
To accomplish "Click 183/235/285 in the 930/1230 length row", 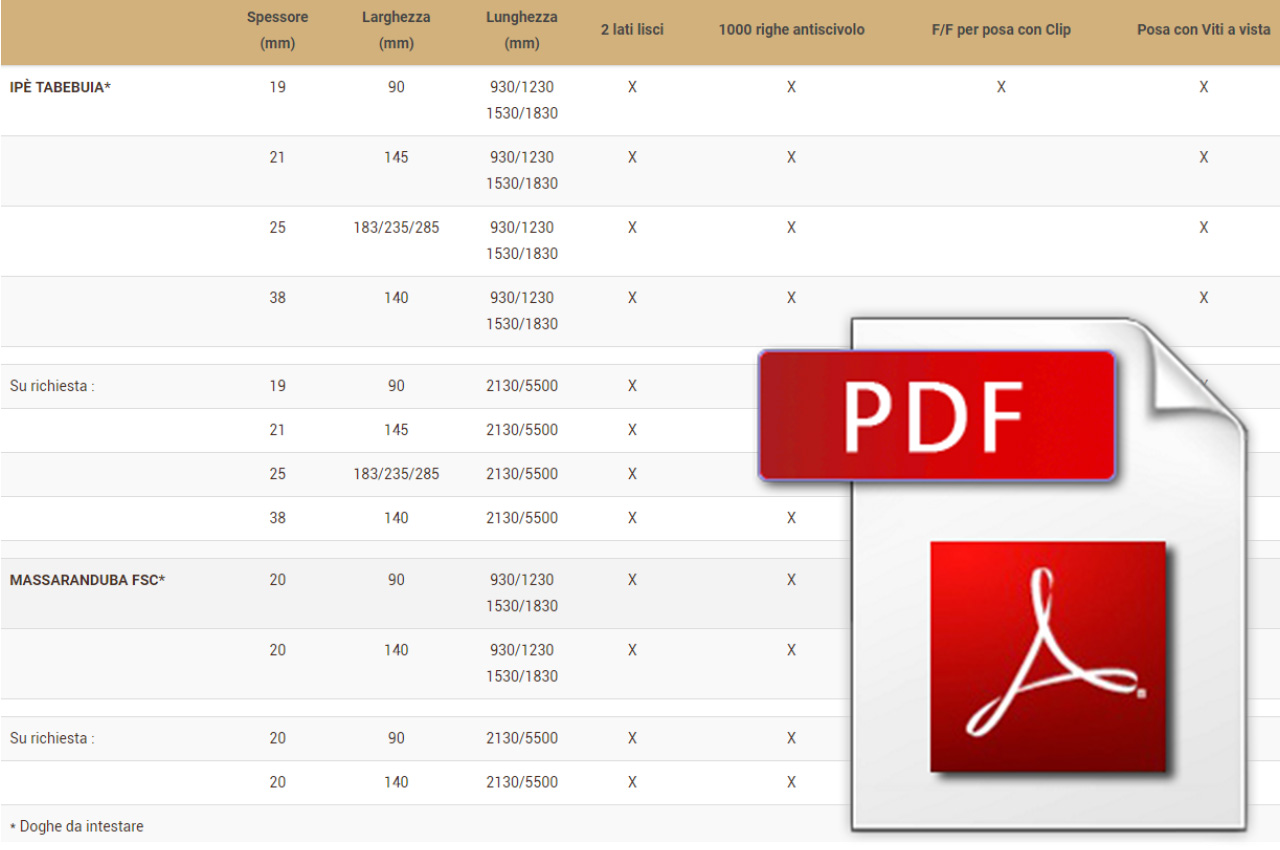I will coord(396,227).
